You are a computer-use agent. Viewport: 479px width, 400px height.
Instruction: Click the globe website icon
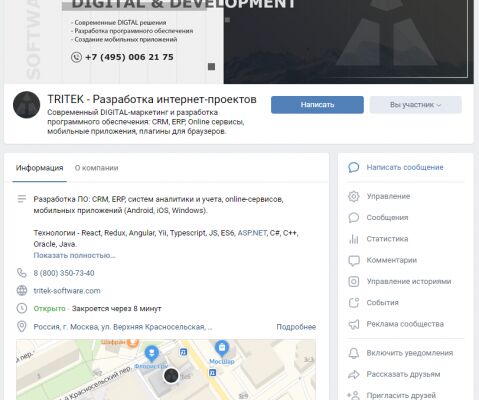[22, 291]
